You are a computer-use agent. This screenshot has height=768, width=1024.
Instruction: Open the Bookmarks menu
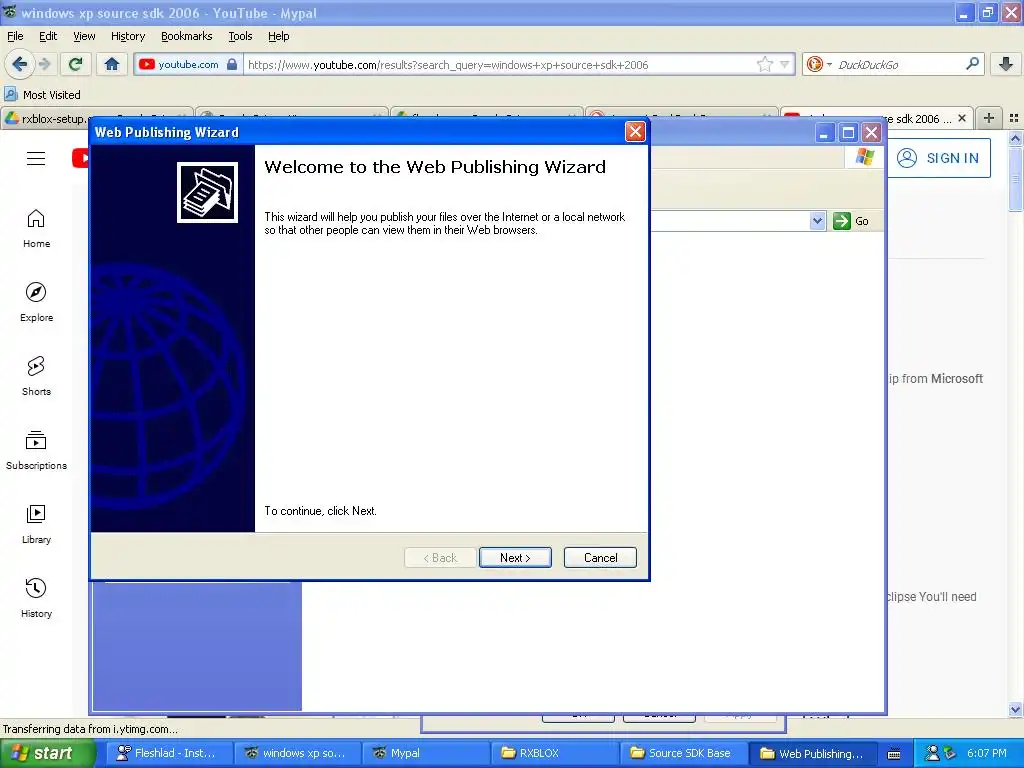tap(187, 36)
